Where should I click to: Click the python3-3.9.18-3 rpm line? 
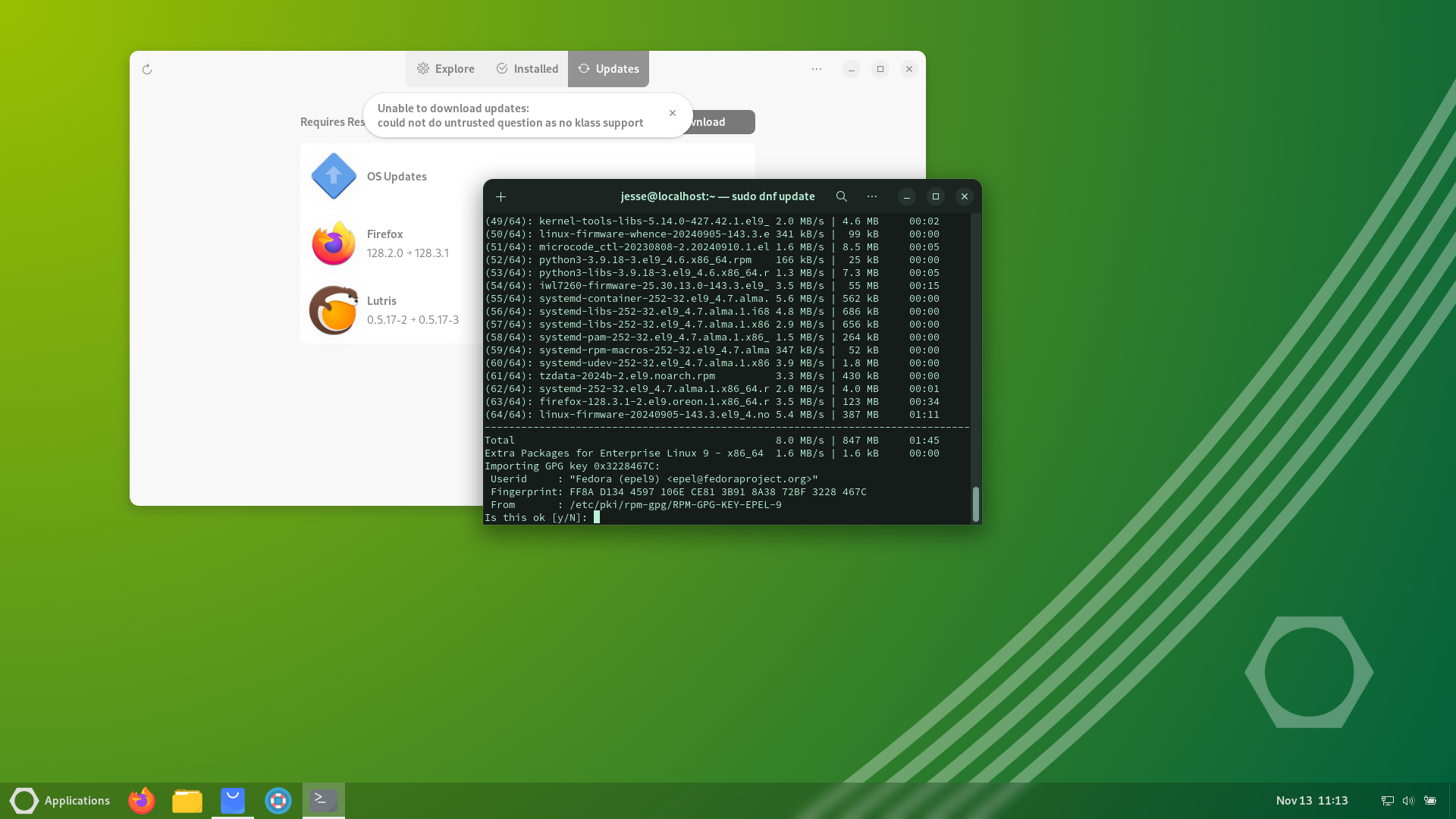point(712,260)
